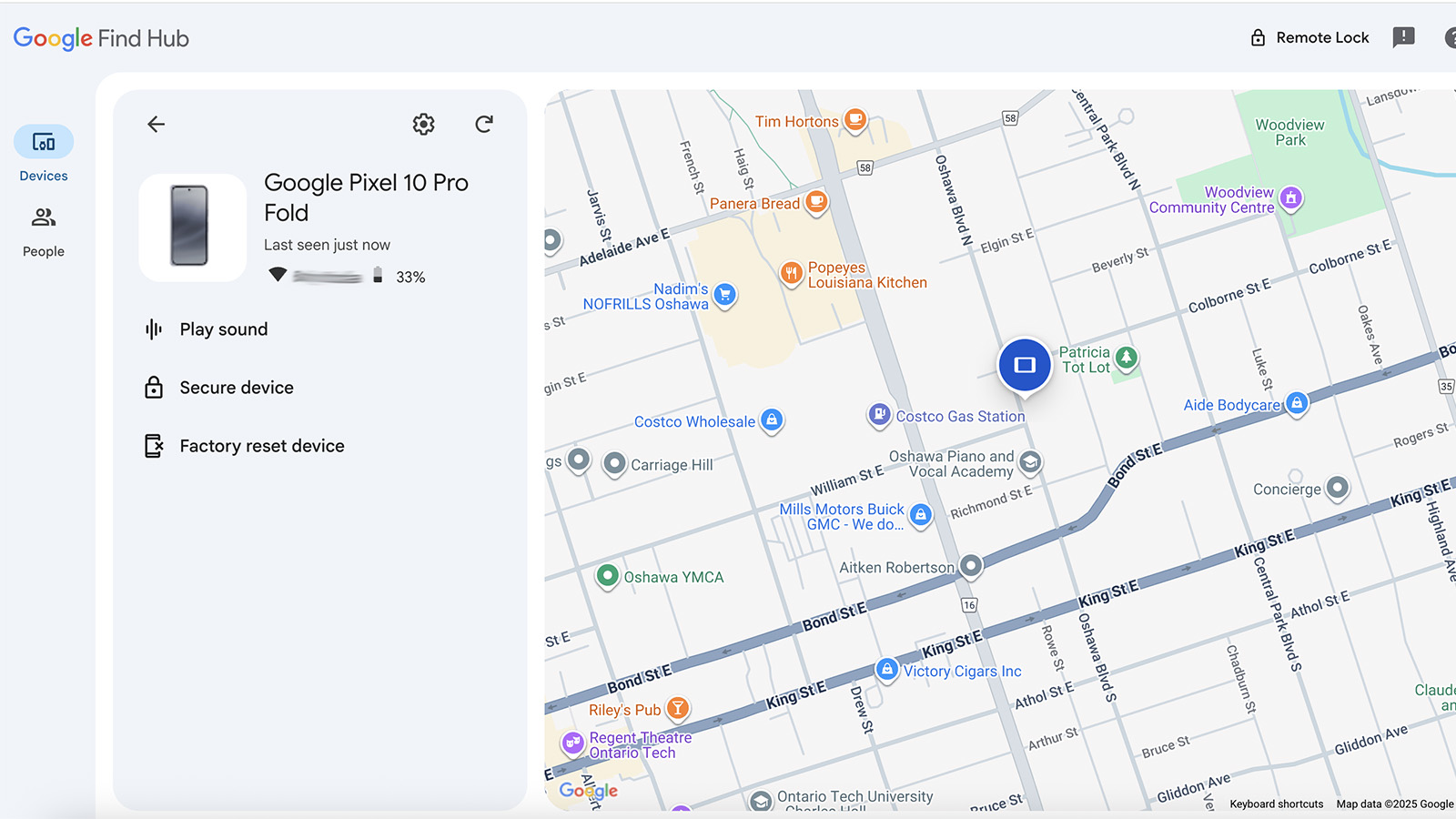Open device settings with the gear icon

[x=423, y=124]
